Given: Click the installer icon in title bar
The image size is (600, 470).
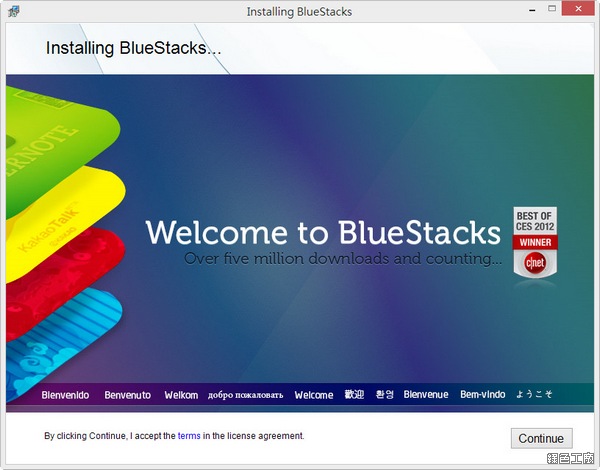Looking at the screenshot, I should coord(14,11).
